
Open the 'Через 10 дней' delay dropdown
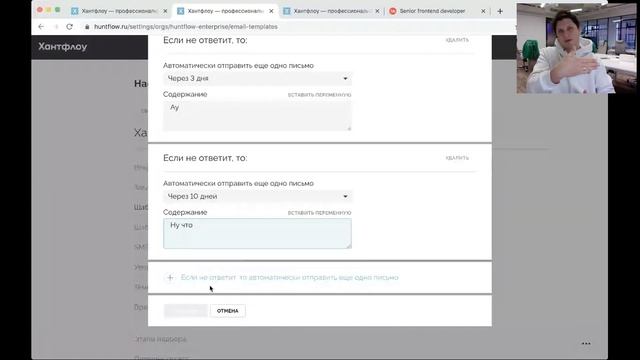point(257,196)
